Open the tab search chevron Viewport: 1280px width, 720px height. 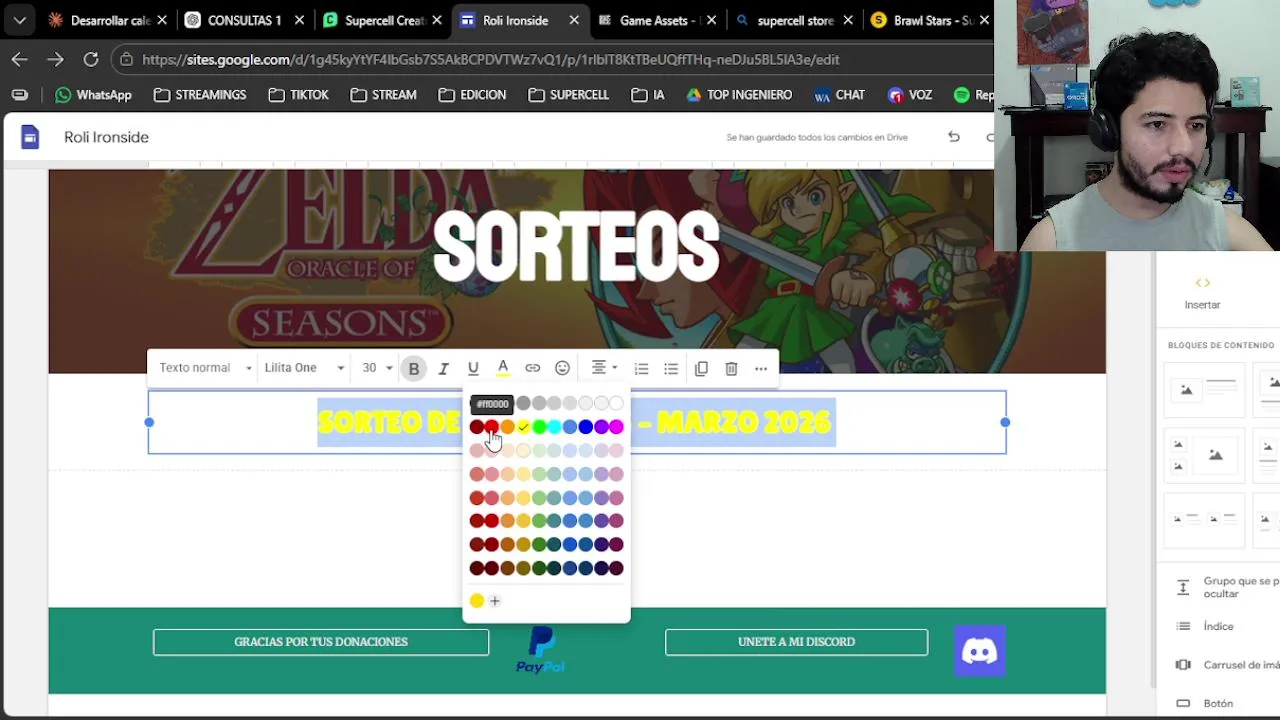19,20
